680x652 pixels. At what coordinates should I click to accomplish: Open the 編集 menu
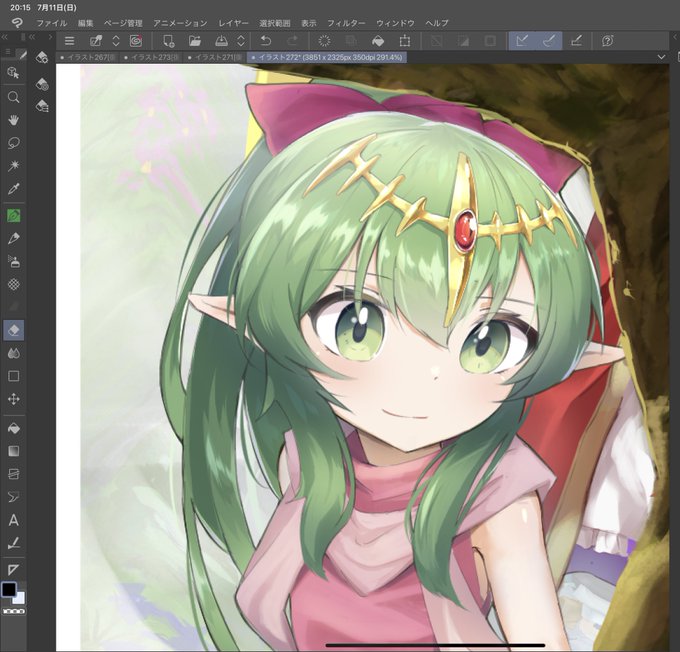tap(85, 23)
